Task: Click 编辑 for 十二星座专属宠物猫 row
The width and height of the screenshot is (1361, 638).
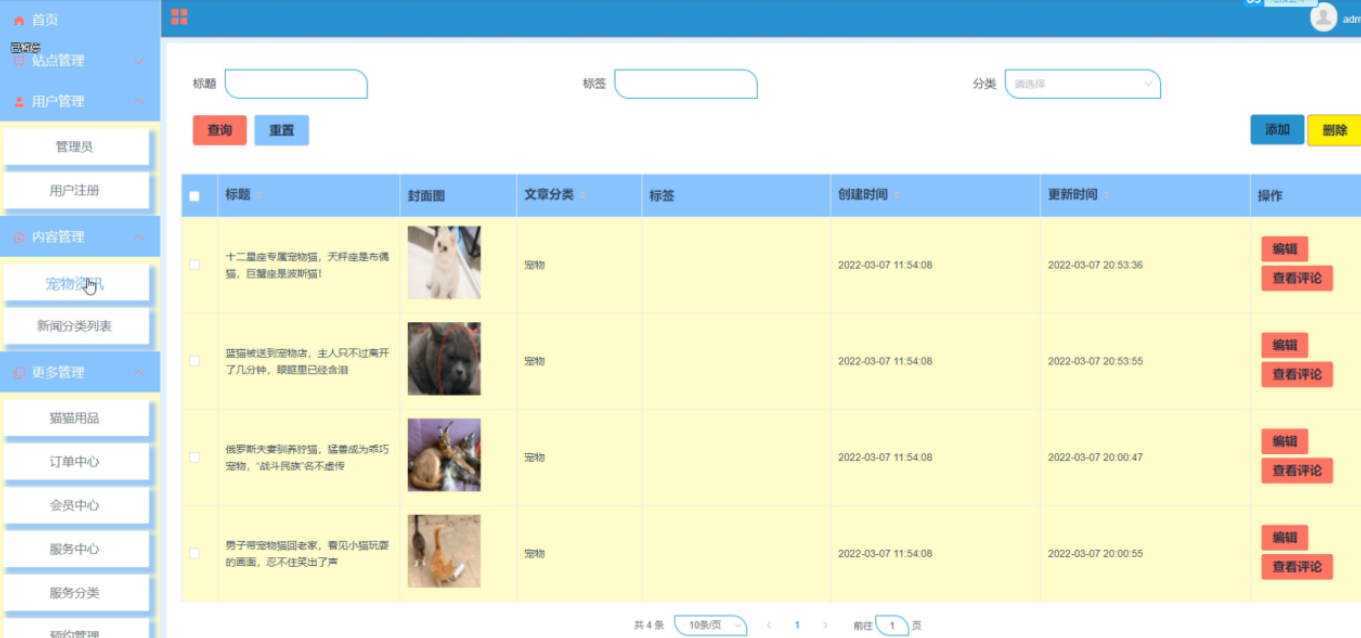Action: tap(1285, 249)
